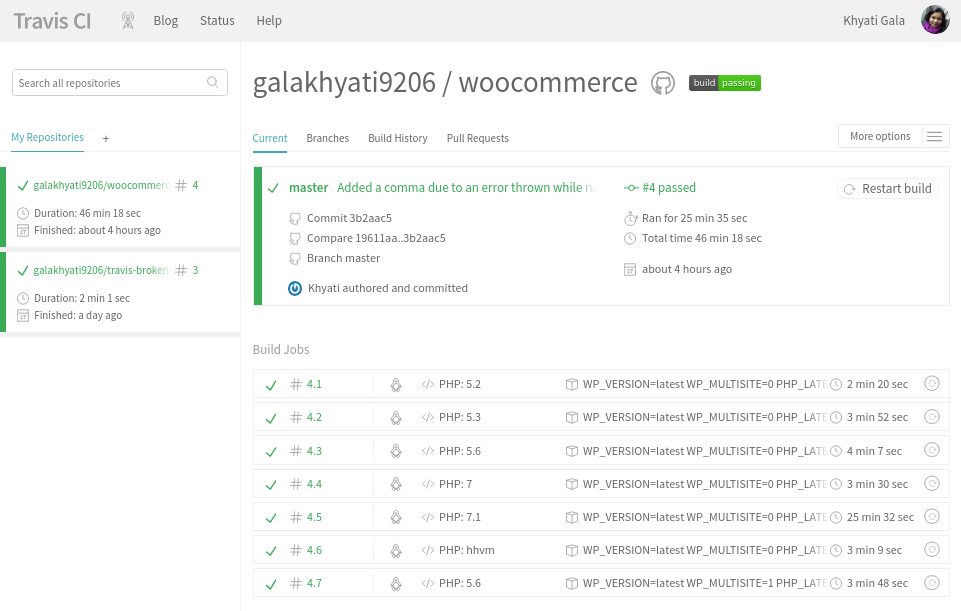Screen dimensions: 961x611
Task: Open the More options dropdown
Action: pyautogui.click(x=880, y=135)
